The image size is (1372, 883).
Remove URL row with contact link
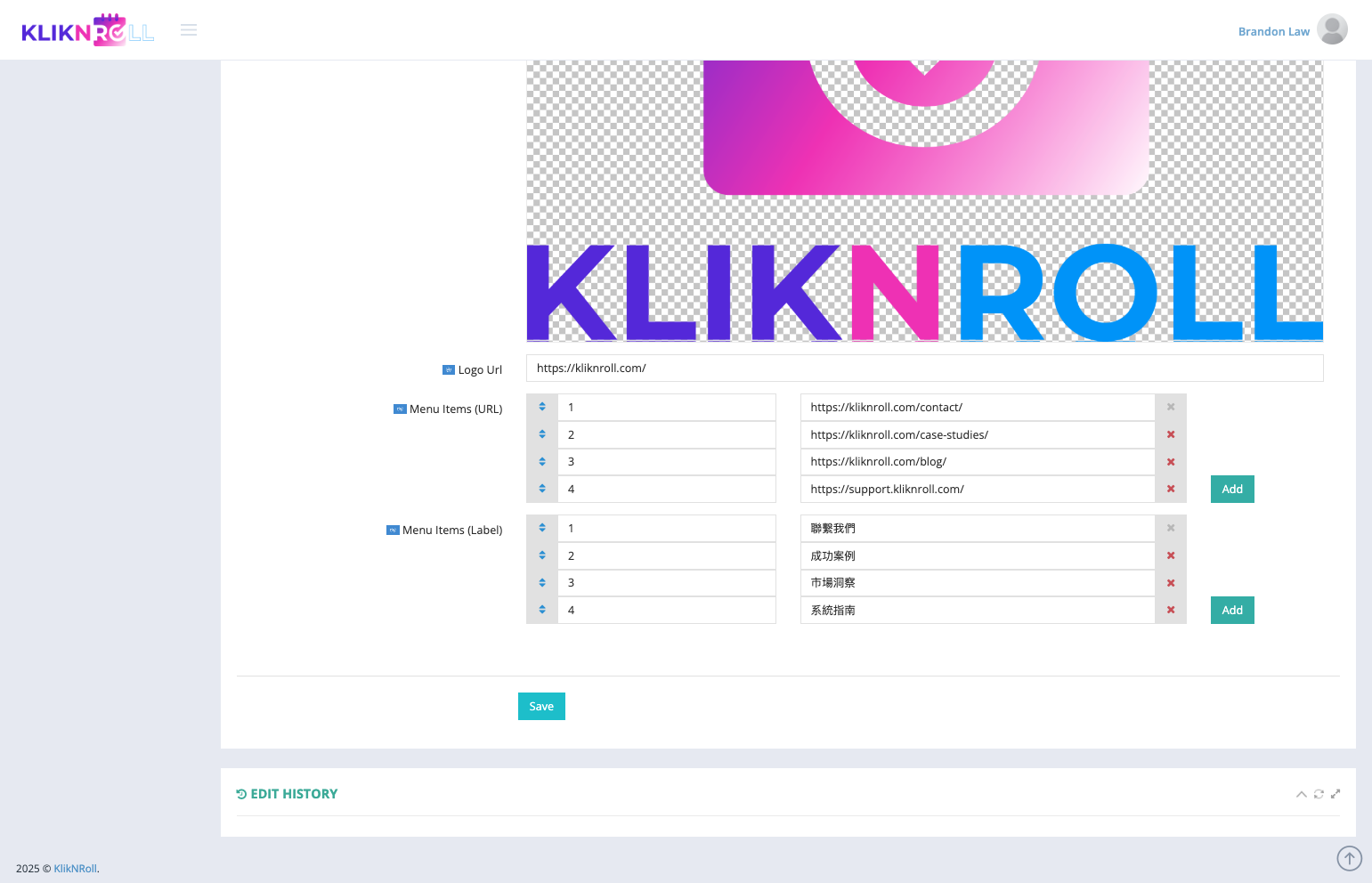pos(1171,407)
